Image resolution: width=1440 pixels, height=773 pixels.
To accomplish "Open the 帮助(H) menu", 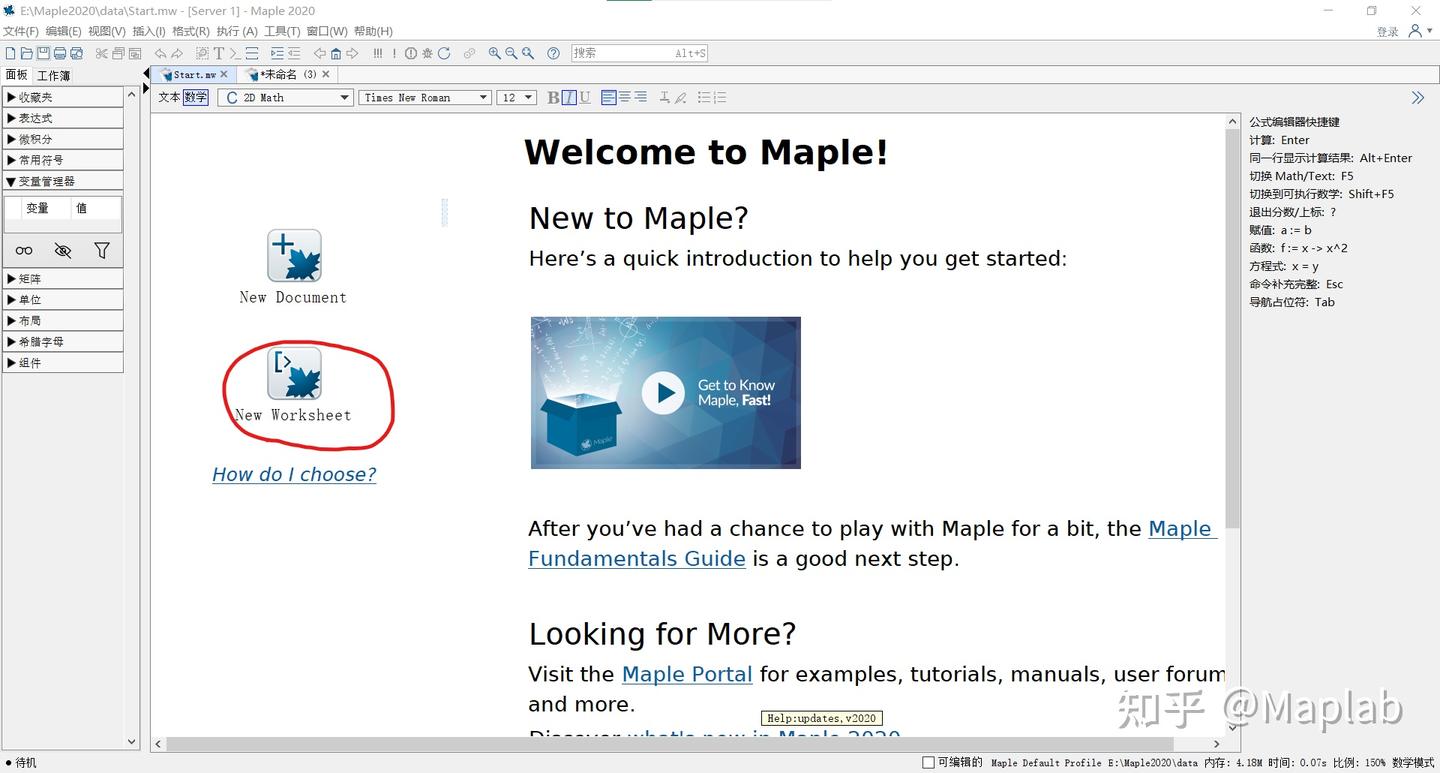I will (374, 31).
